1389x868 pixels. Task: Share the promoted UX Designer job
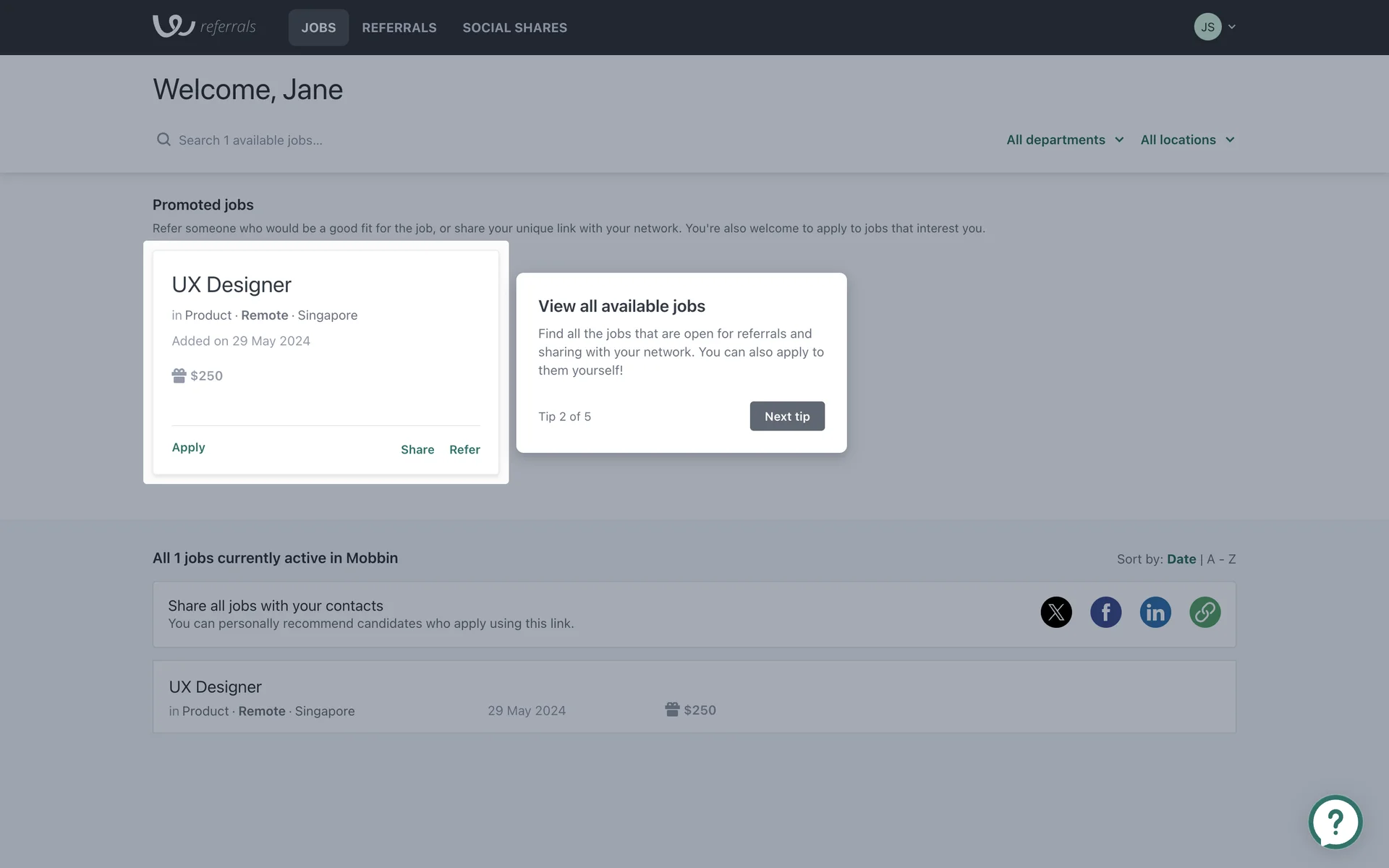tap(417, 449)
